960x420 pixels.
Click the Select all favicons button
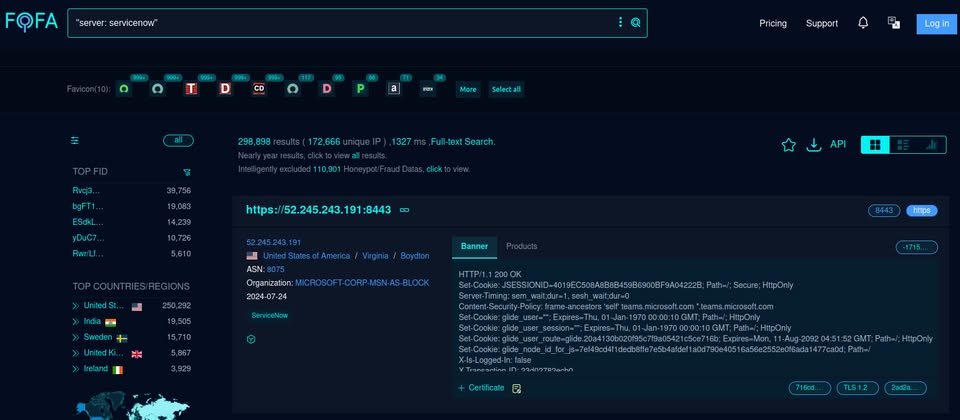click(x=506, y=89)
